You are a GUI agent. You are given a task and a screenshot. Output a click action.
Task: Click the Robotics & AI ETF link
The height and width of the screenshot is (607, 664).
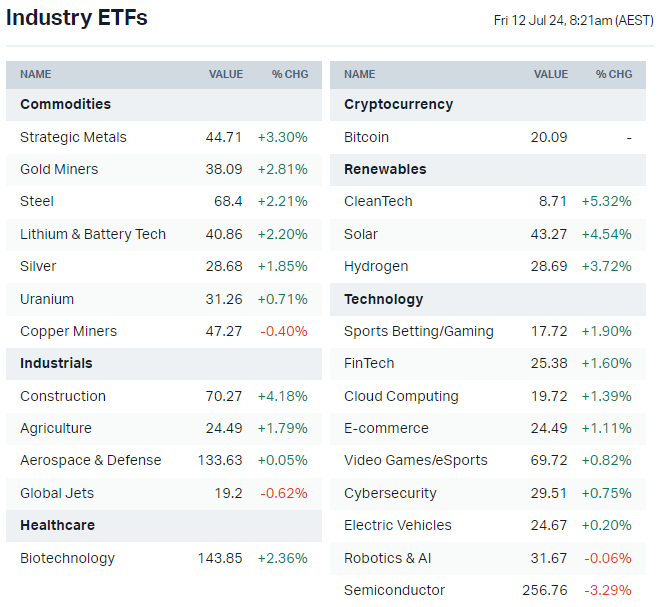point(387,558)
